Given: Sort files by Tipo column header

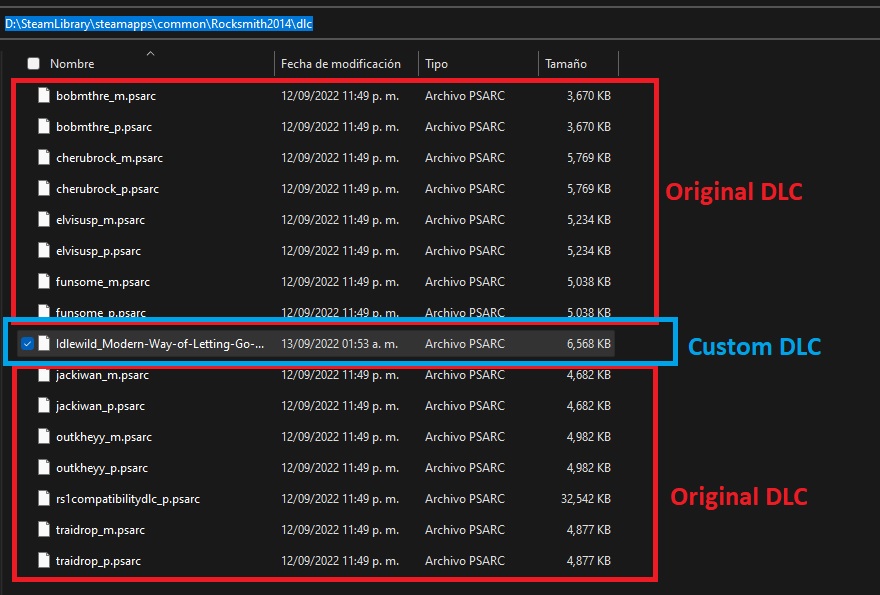Looking at the screenshot, I should (436, 64).
